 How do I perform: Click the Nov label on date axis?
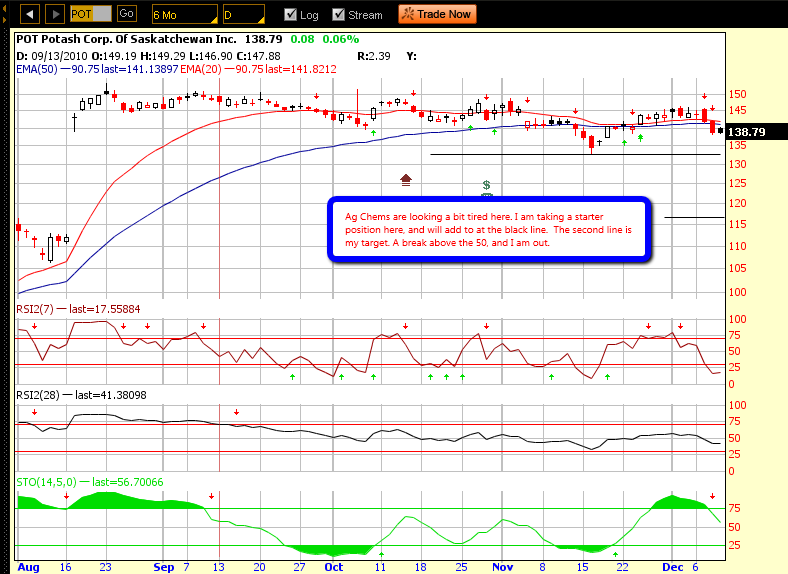point(503,567)
